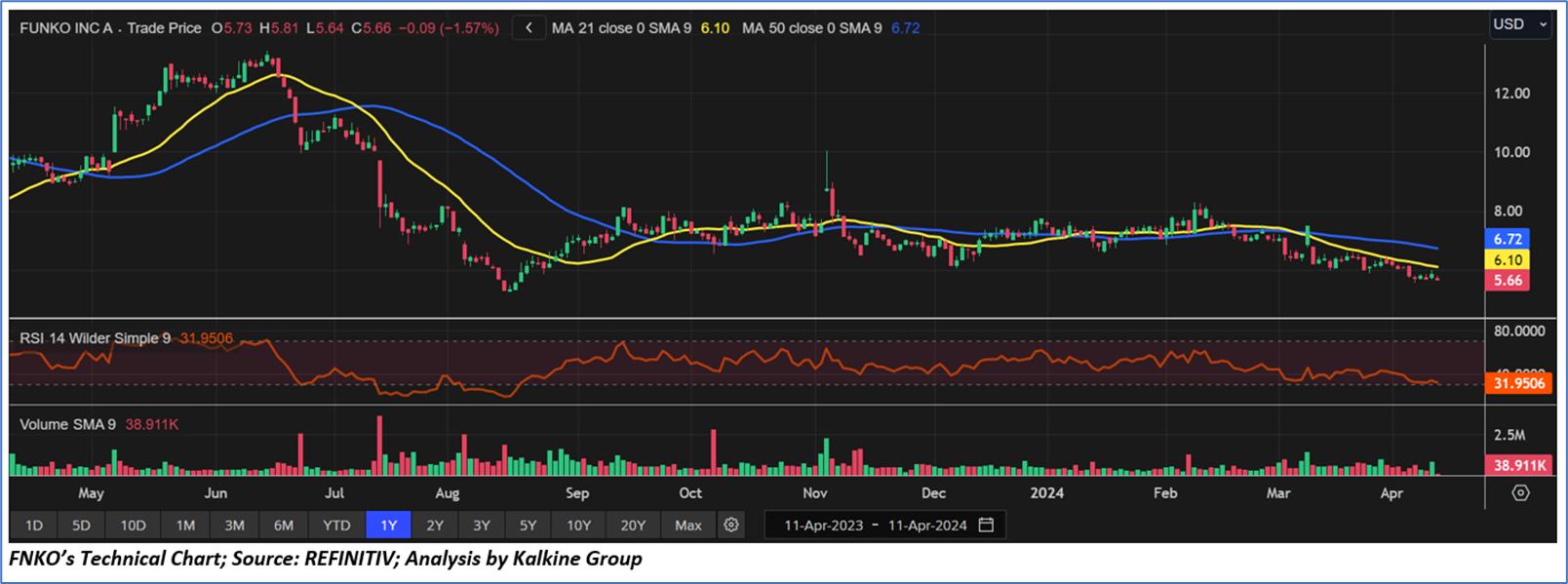1568x584 pixels.
Task: Click the blue 6.72 price tag
Action: (x=1508, y=239)
